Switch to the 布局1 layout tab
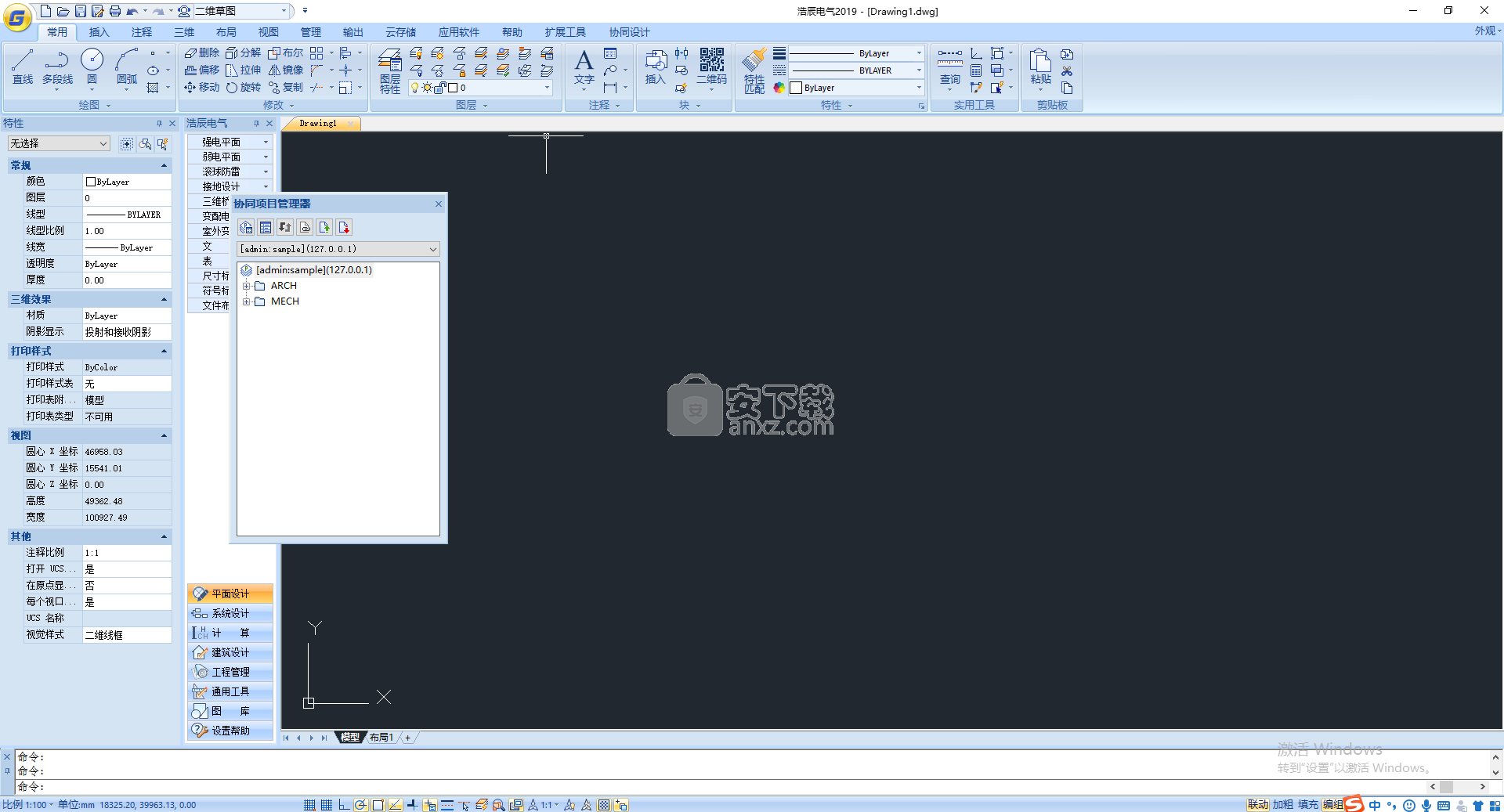Screen dimensions: 1504x812 click(381, 738)
